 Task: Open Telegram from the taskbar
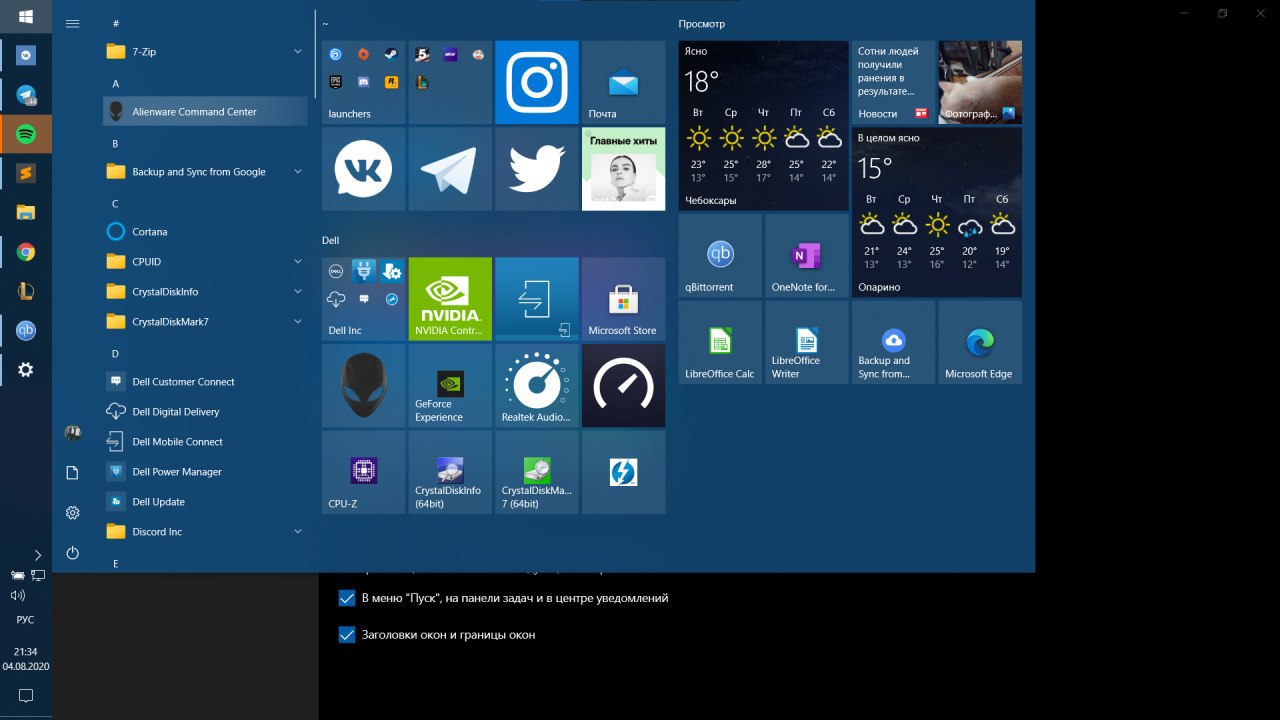[x=26, y=95]
